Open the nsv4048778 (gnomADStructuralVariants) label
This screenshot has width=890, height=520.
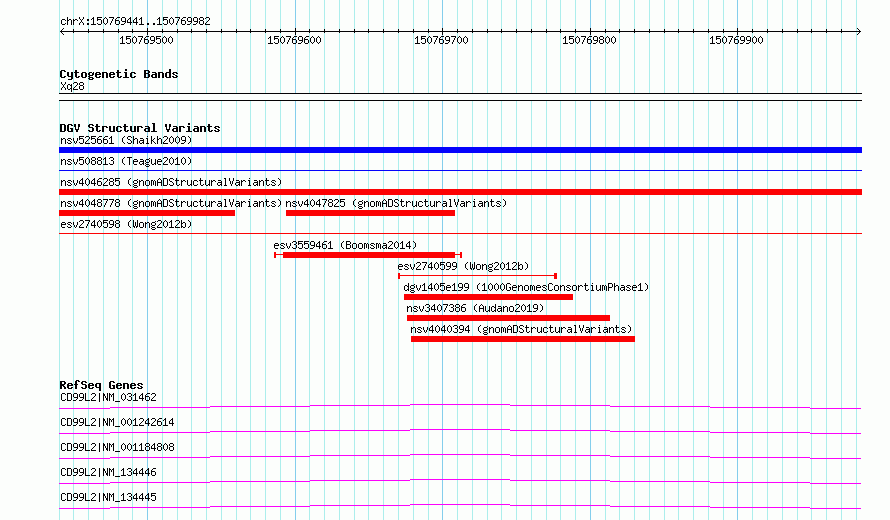[171, 203]
